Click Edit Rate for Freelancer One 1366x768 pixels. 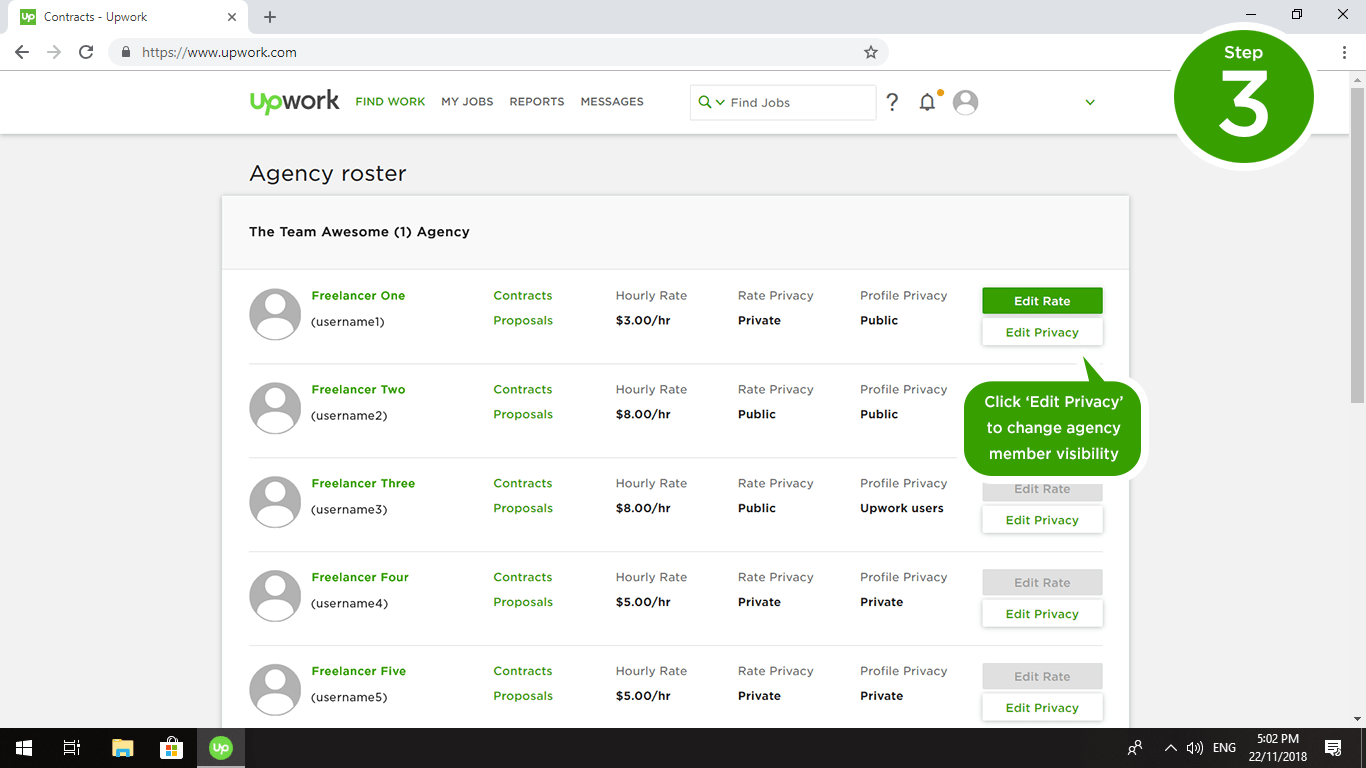coord(1042,300)
